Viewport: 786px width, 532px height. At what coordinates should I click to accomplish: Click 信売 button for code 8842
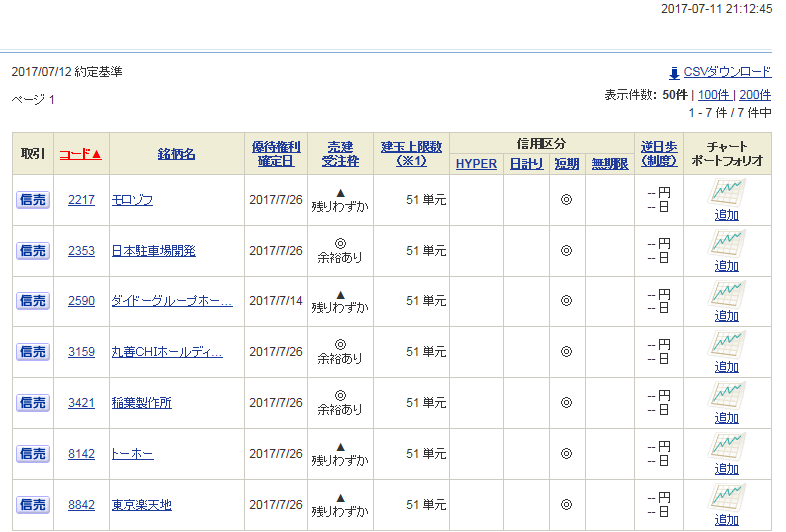coord(33,505)
